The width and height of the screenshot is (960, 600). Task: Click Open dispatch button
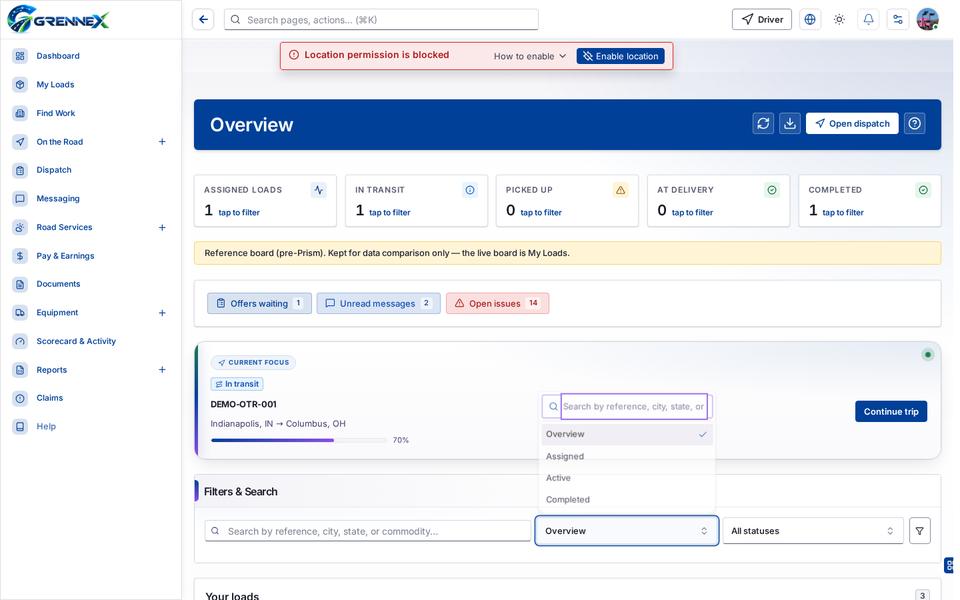(x=852, y=124)
